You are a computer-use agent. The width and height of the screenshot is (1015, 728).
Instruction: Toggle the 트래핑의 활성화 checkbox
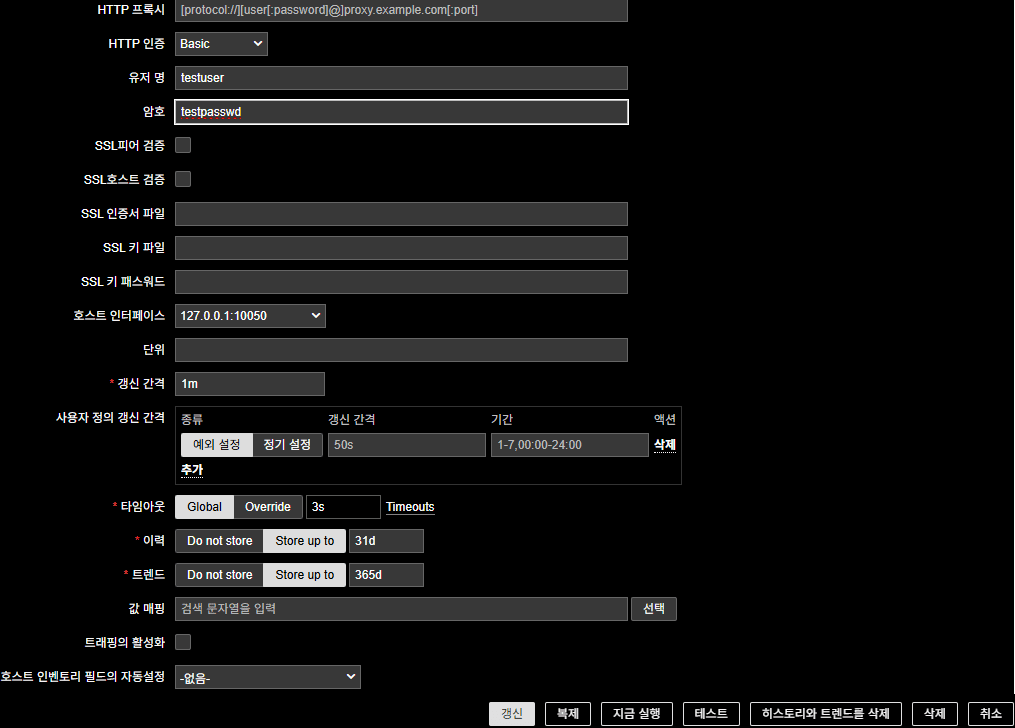[x=183, y=642]
